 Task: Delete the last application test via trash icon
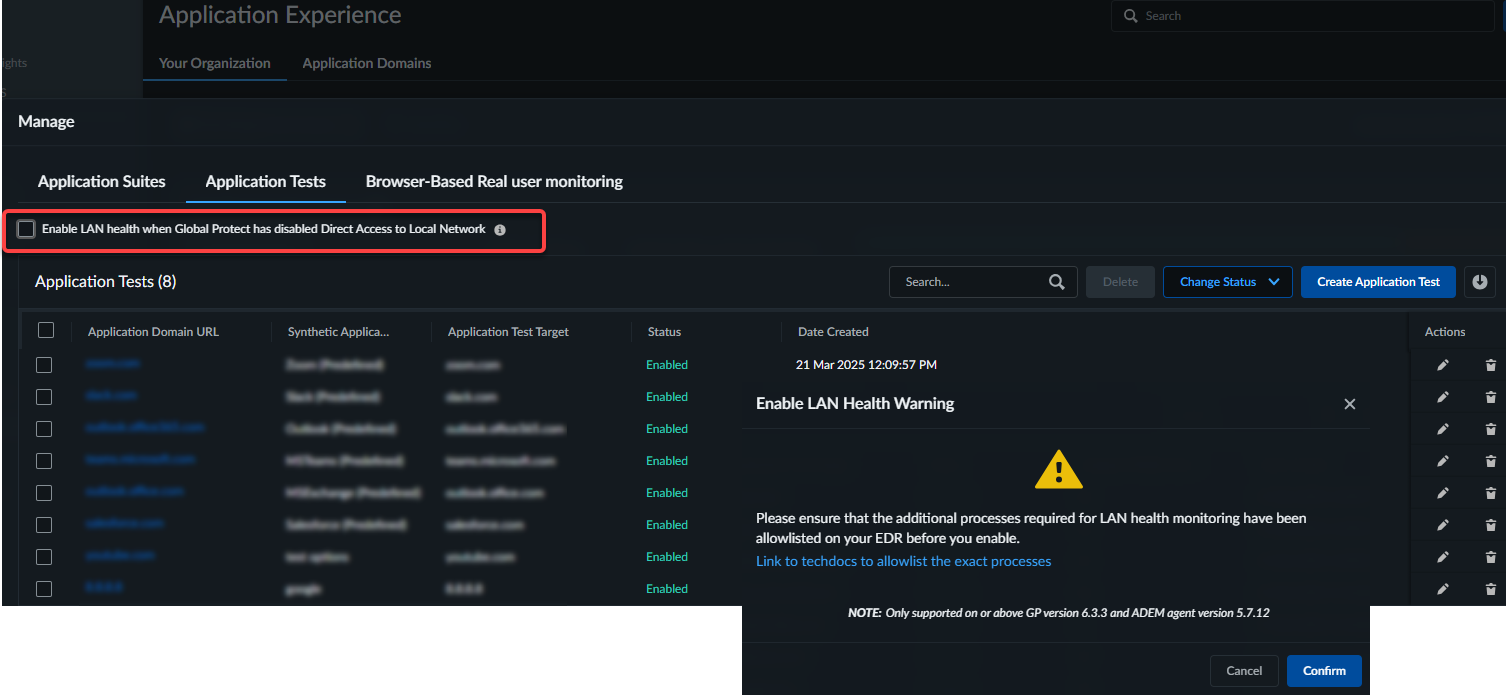click(1490, 589)
